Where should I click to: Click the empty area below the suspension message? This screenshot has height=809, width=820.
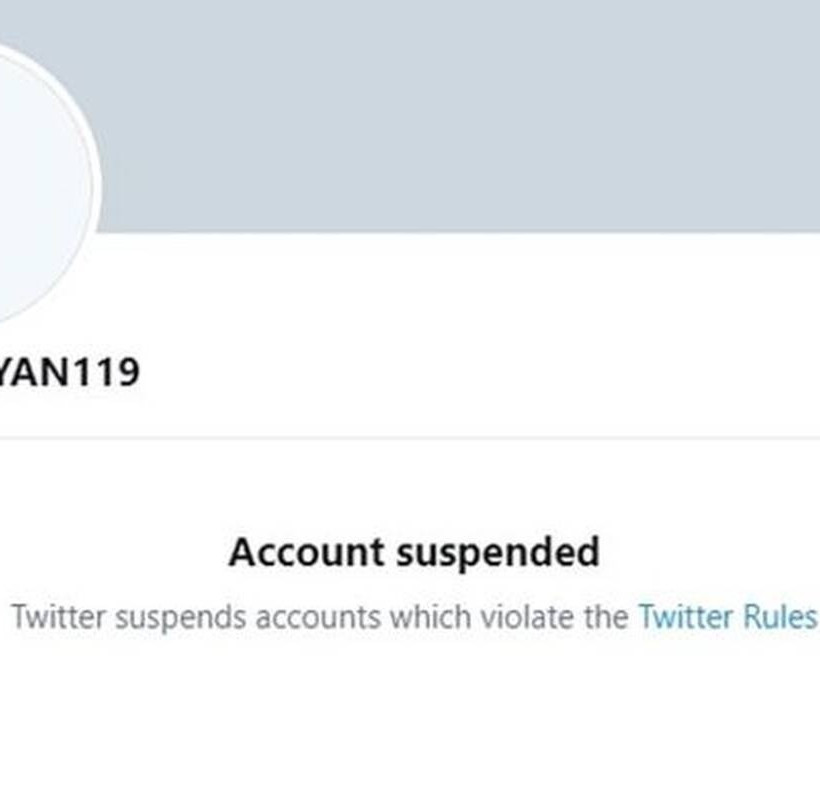pyautogui.click(x=410, y=720)
